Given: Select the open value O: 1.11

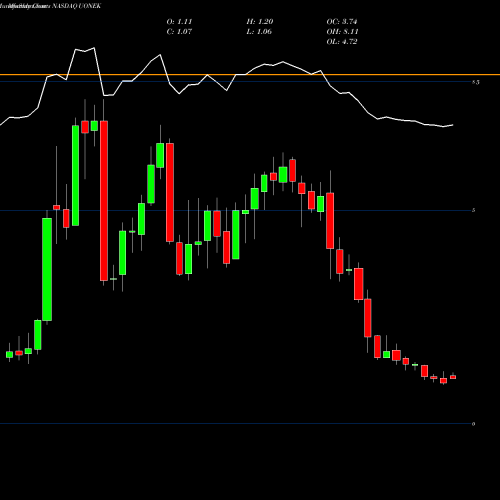Looking at the screenshot, I should pyautogui.click(x=179, y=22).
